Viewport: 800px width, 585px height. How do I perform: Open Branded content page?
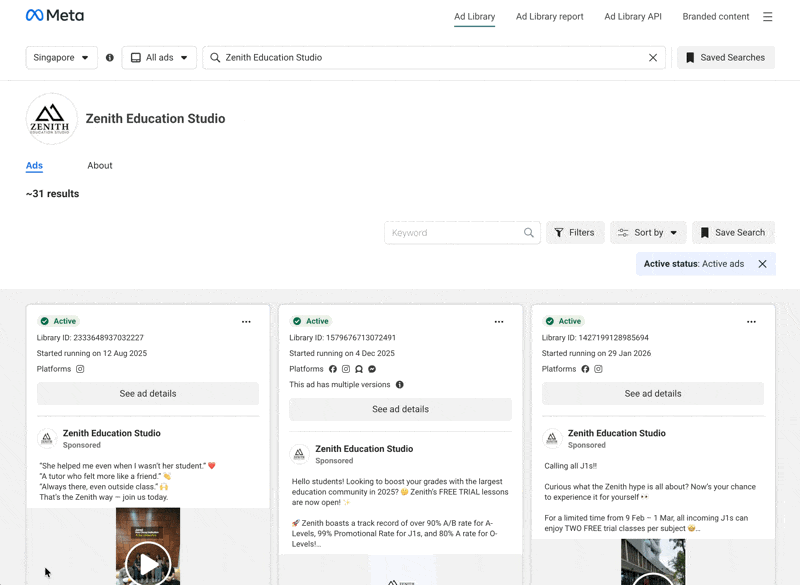(x=716, y=16)
